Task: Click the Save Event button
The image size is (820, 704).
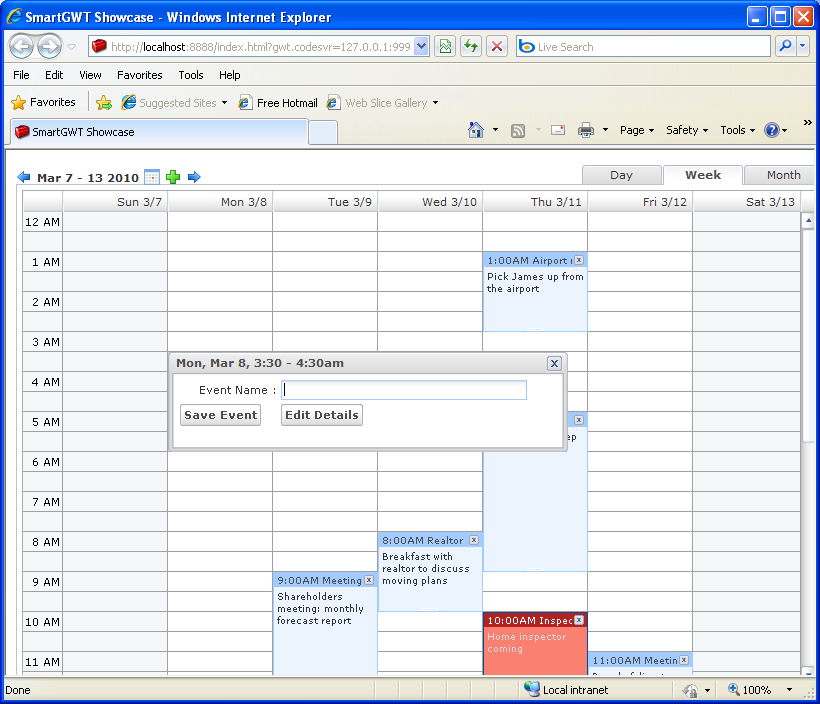Action: [x=221, y=415]
